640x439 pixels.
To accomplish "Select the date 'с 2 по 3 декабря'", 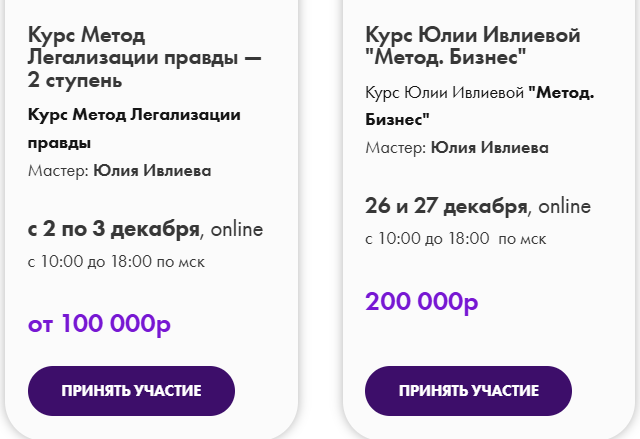I will tap(113, 229).
